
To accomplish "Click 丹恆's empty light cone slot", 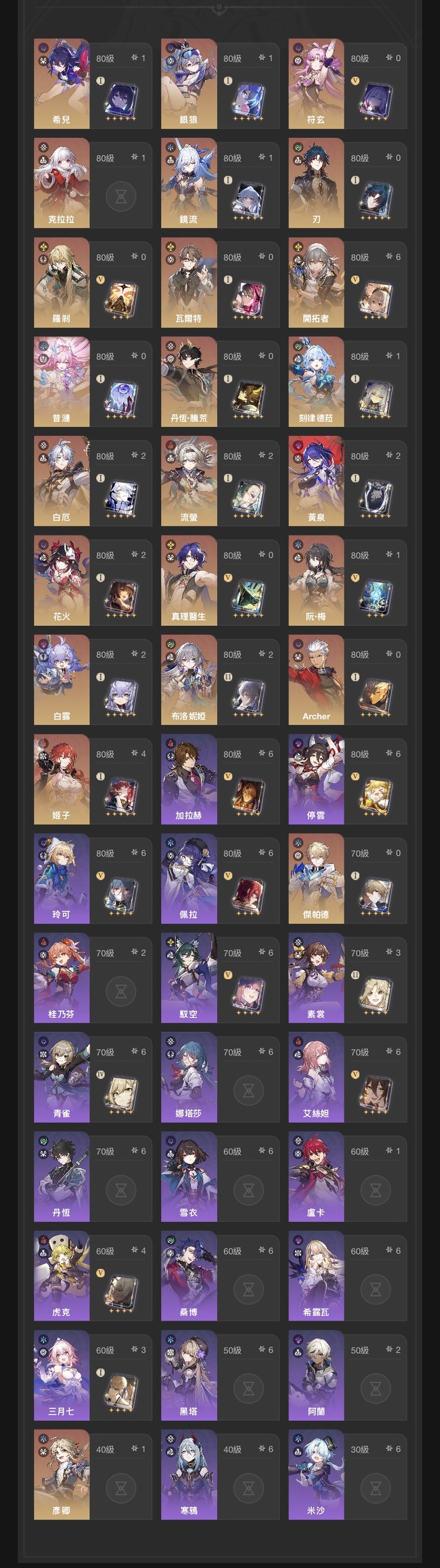I will (x=120, y=1190).
